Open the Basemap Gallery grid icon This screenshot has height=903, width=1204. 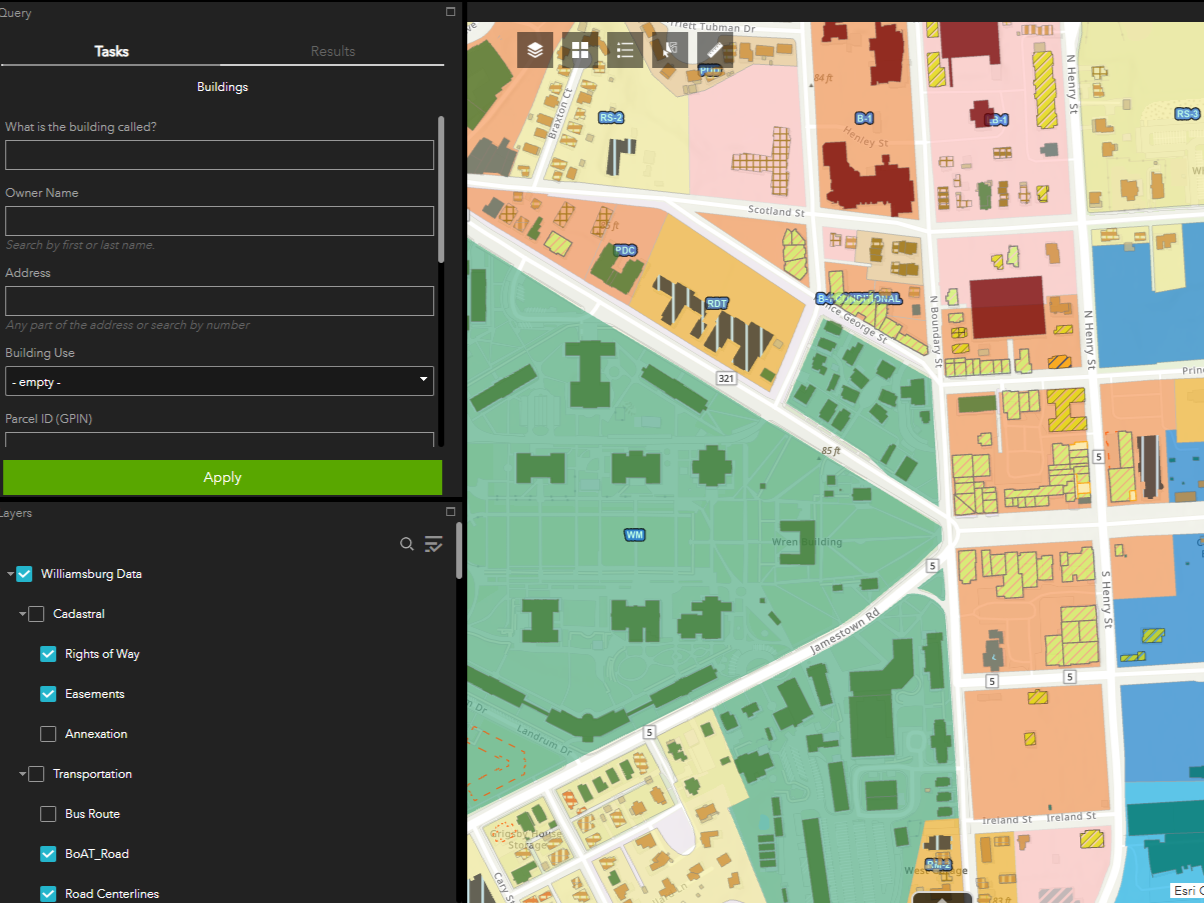coord(580,50)
